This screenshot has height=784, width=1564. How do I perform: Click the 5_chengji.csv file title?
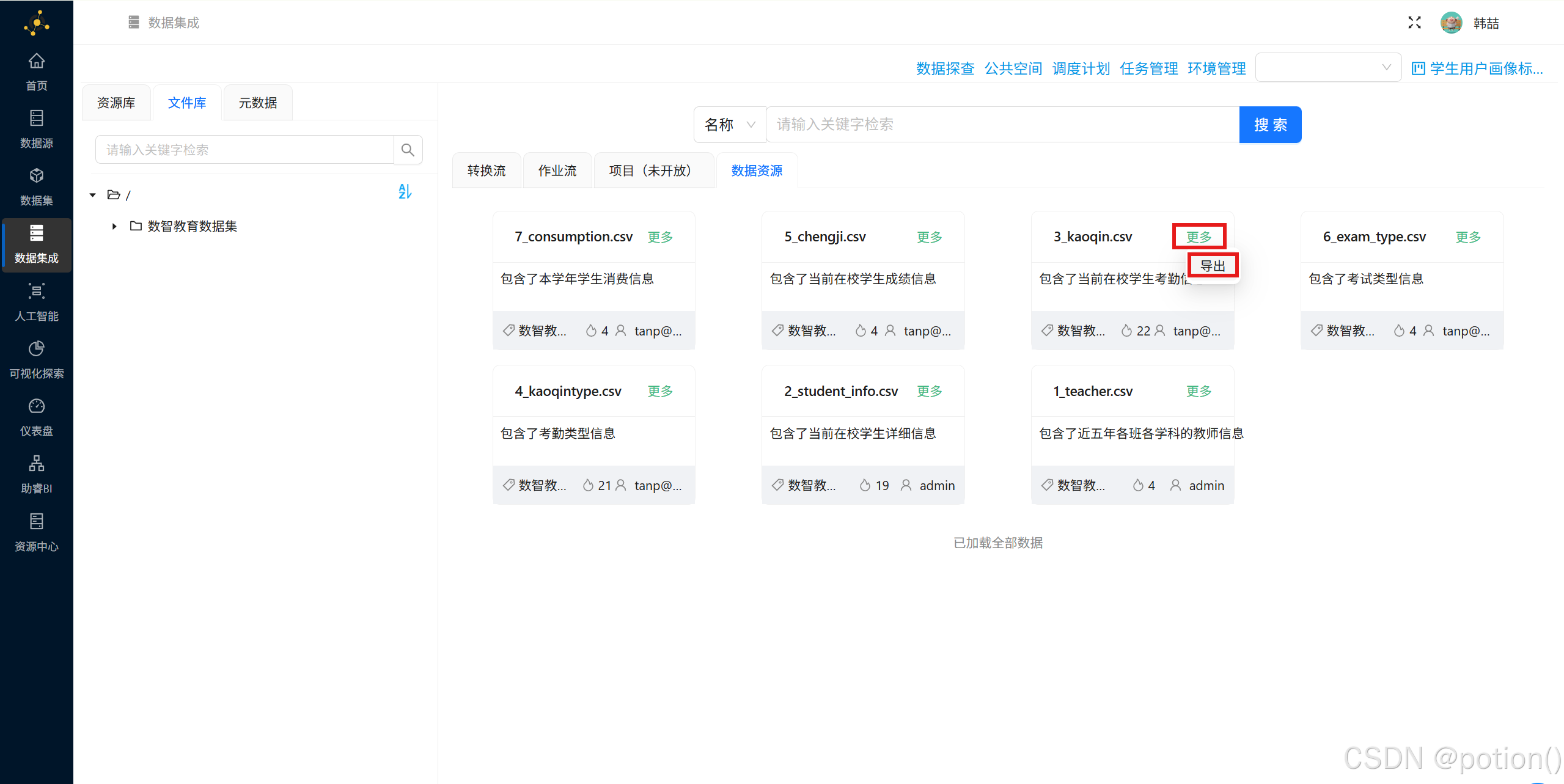point(825,236)
